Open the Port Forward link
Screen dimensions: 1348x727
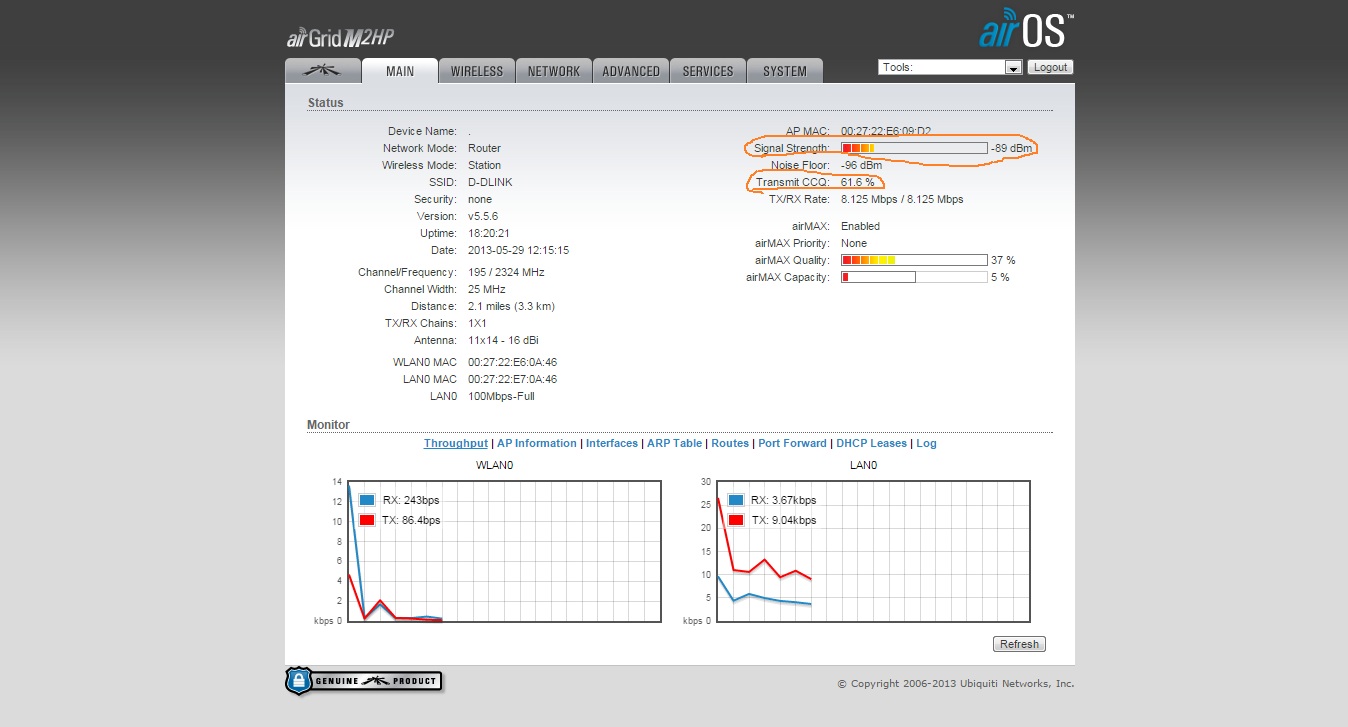click(x=792, y=443)
